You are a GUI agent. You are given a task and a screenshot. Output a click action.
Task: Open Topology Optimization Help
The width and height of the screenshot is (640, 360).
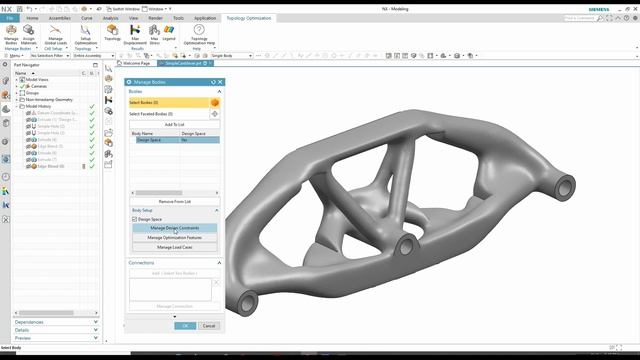[x=199, y=34]
